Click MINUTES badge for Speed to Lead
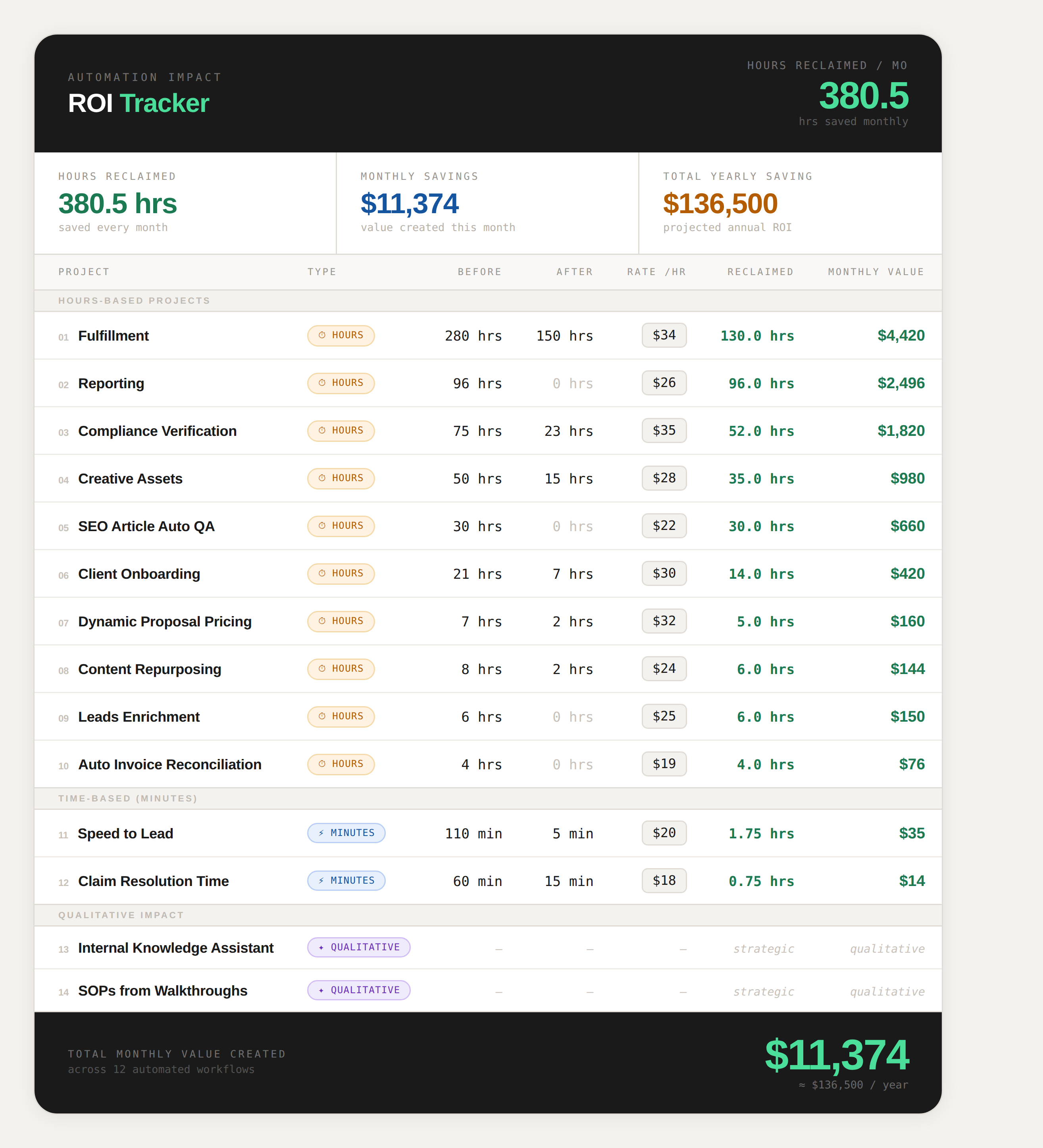 [346, 833]
